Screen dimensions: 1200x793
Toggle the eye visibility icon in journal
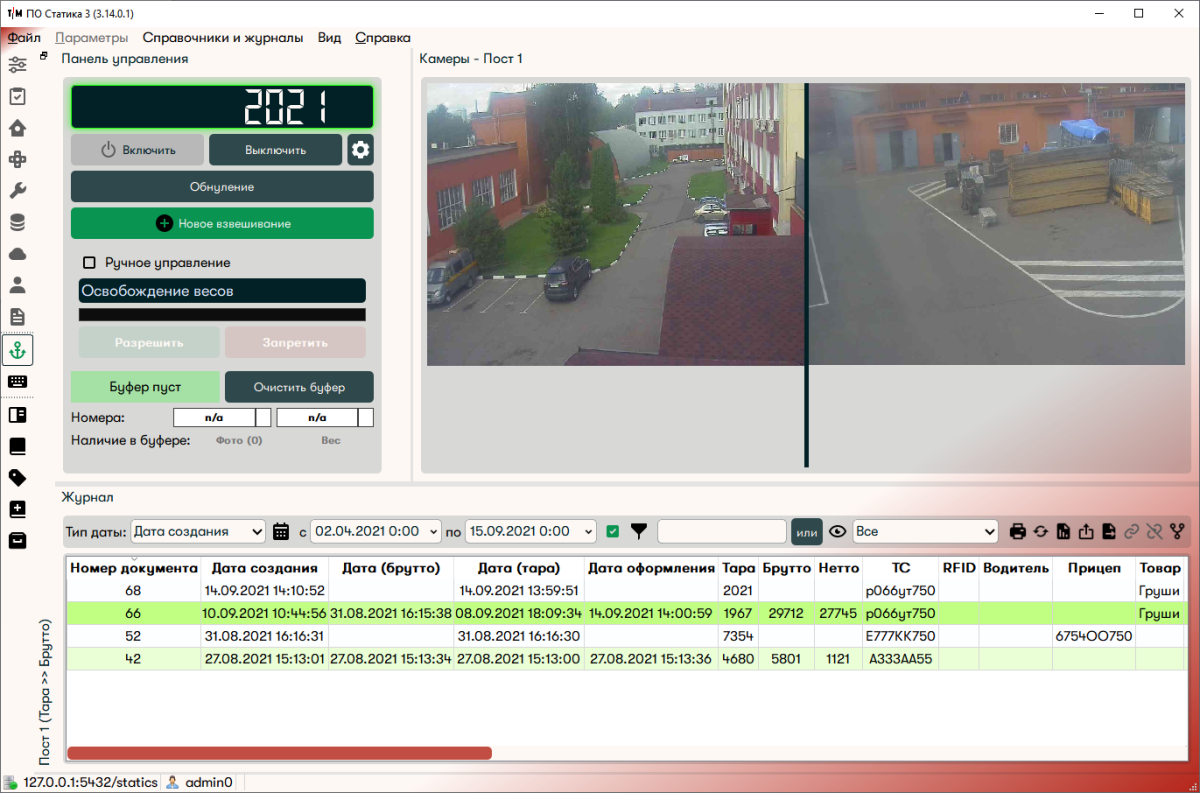838,532
